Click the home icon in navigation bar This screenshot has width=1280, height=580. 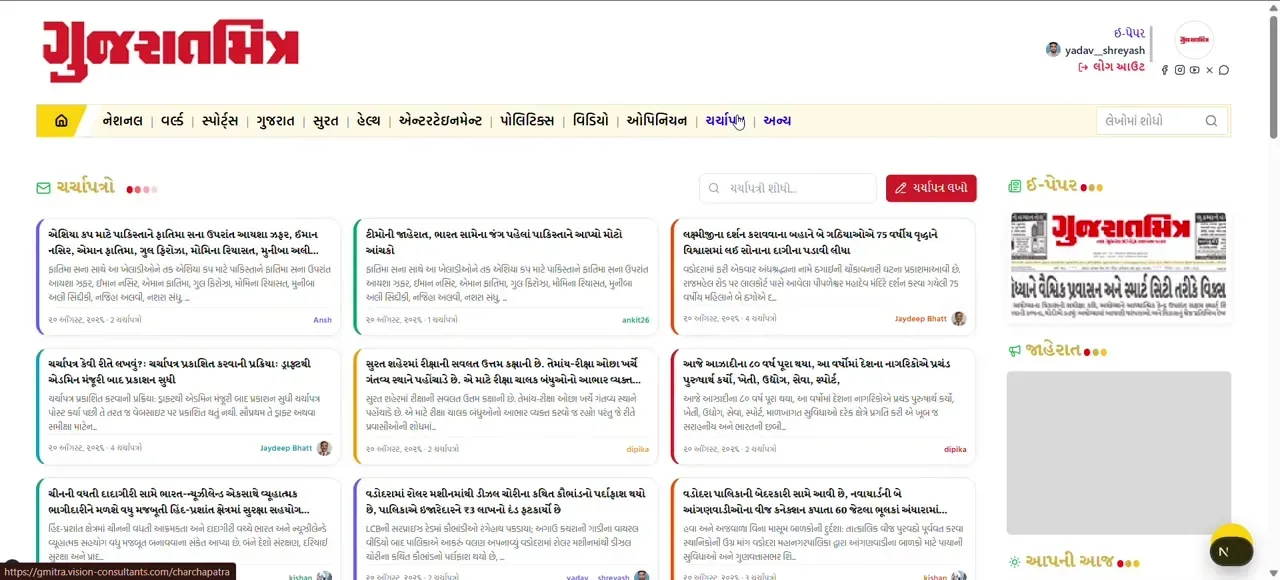pyautogui.click(x=61, y=121)
